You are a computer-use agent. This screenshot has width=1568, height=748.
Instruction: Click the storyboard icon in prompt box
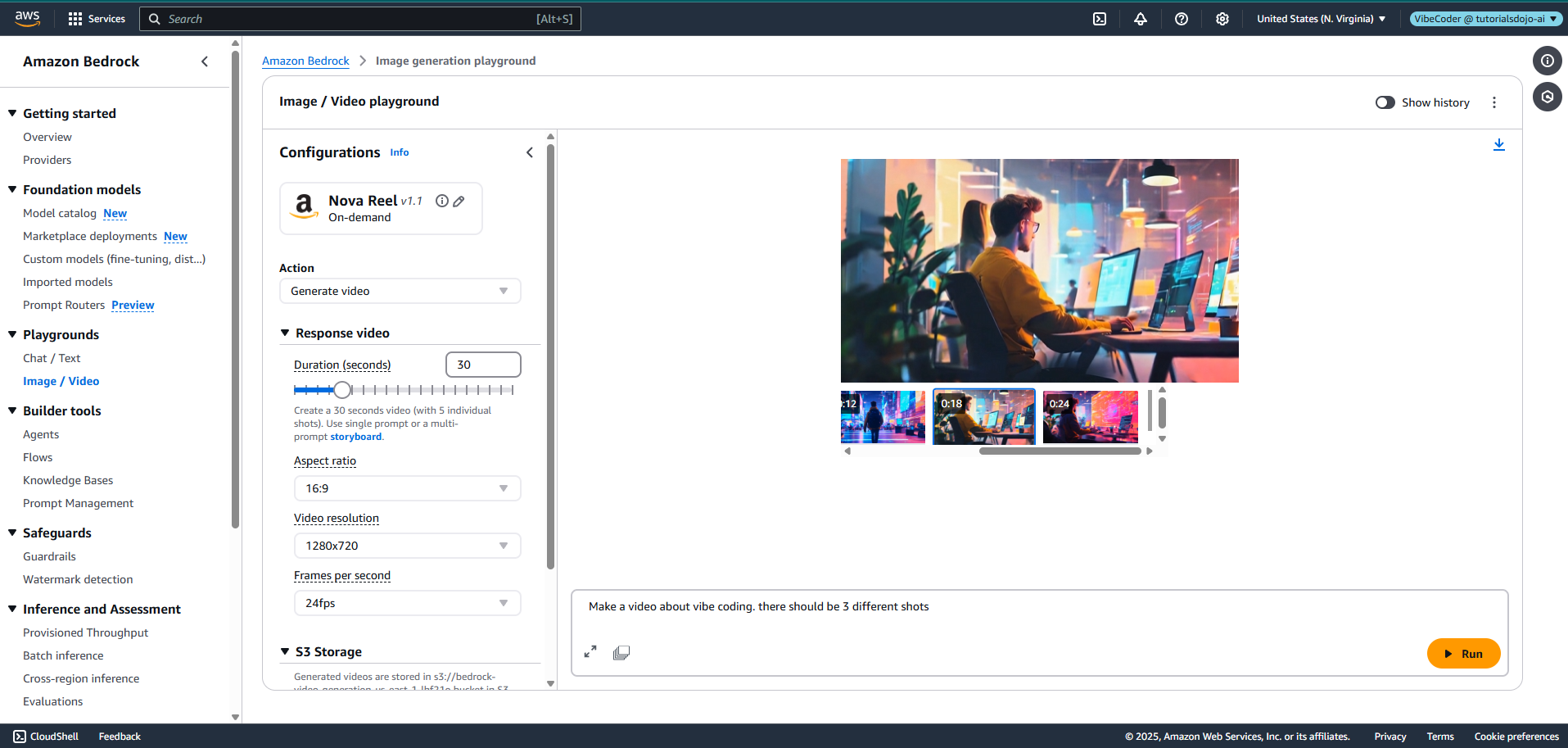point(621,653)
